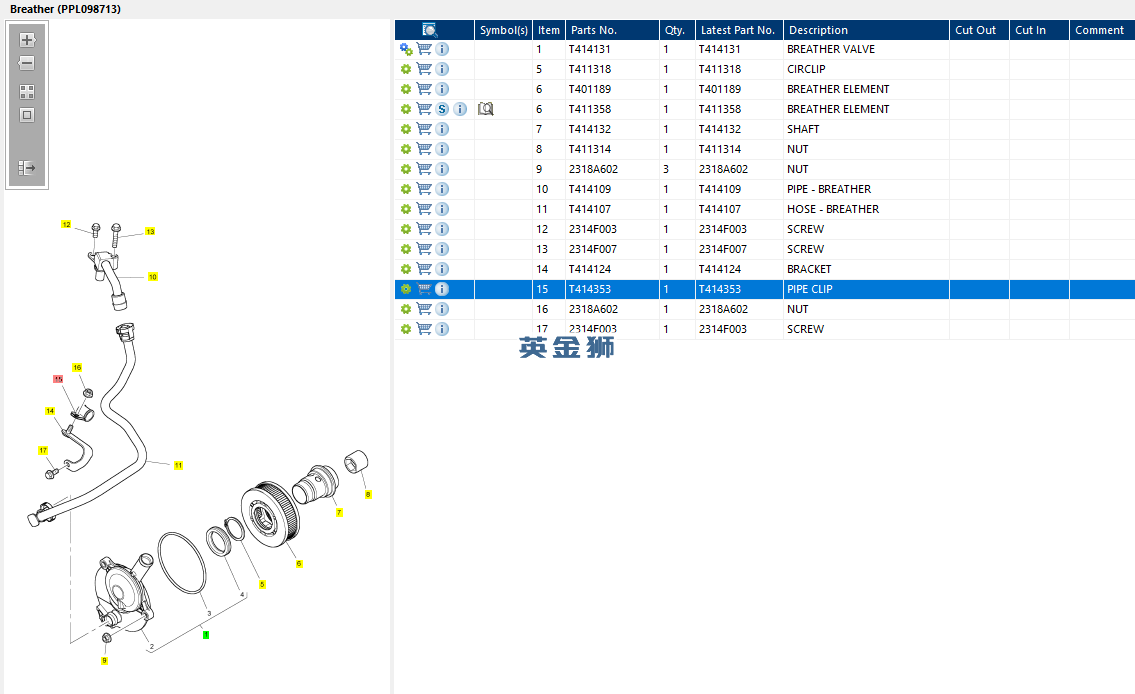The image size is (1135, 694).
Task: Select diagram callout 14 bracket label
Action: (50, 411)
